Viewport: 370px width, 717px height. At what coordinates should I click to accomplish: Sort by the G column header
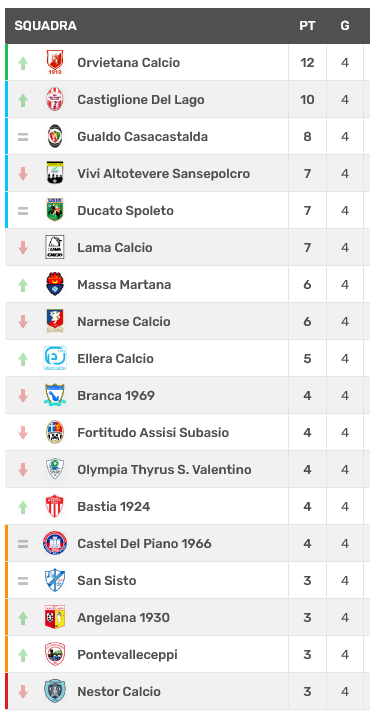pos(345,26)
